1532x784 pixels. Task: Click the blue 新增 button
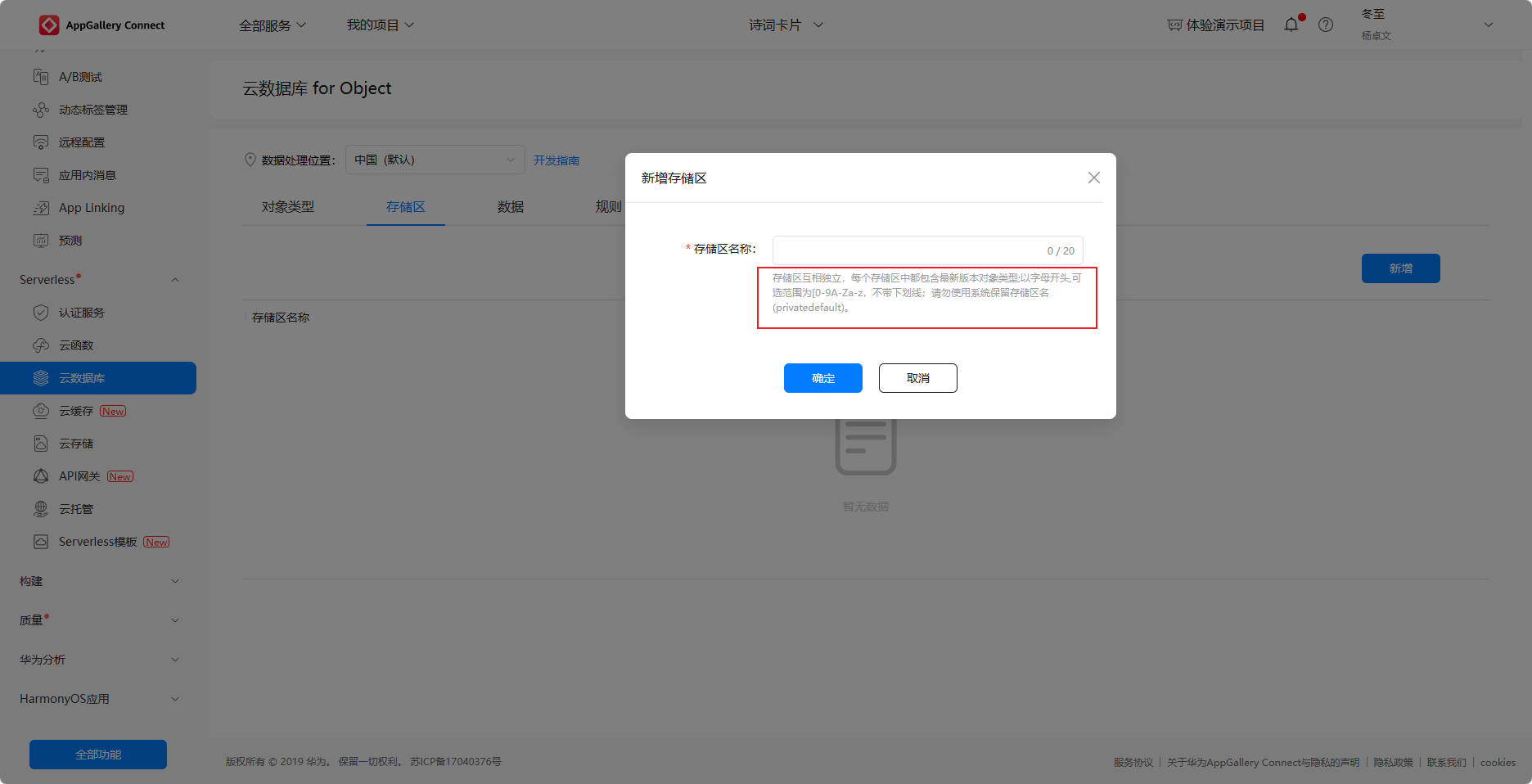coord(1401,268)
